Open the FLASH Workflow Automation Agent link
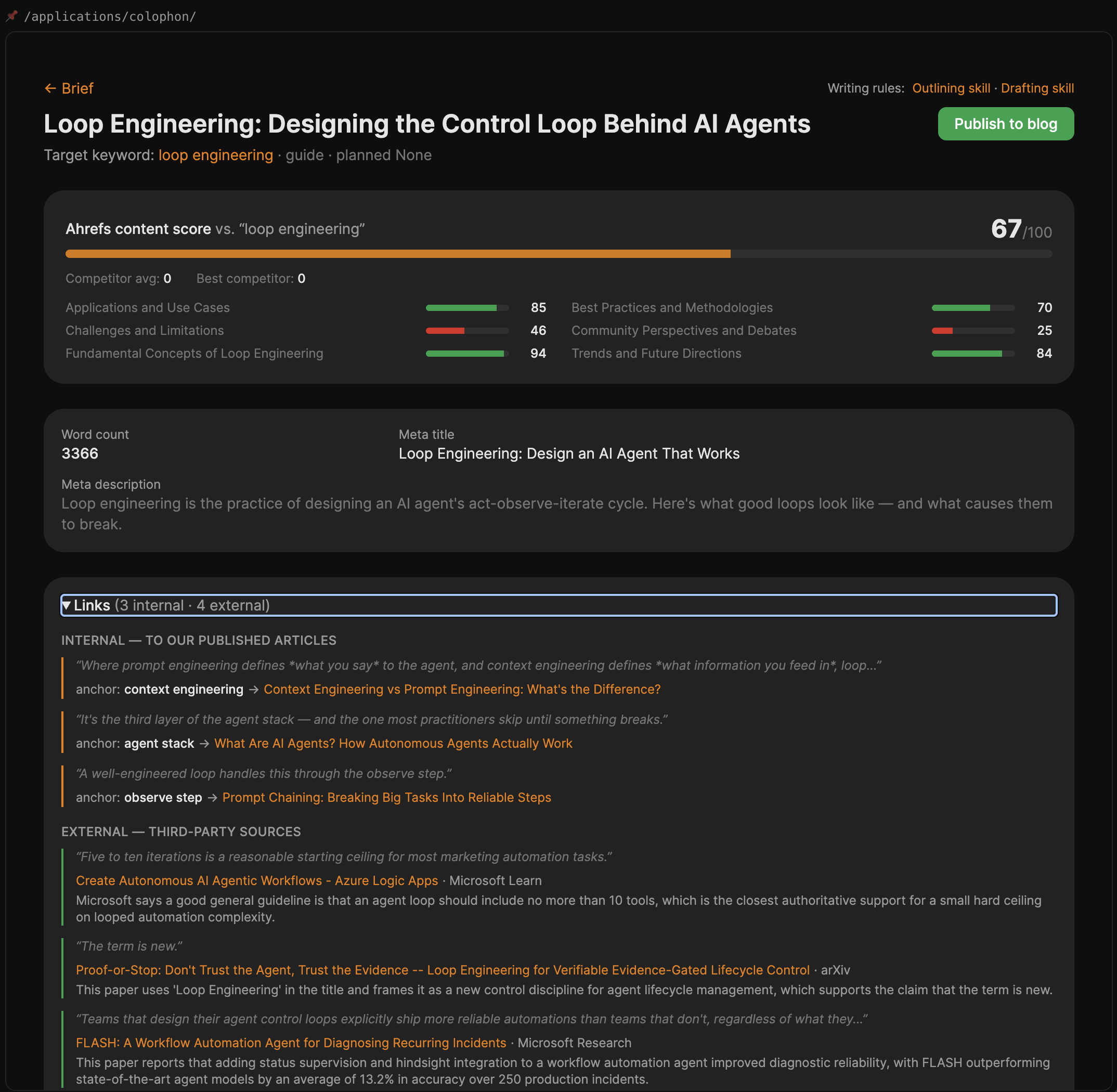 [x=291, y=1043]
